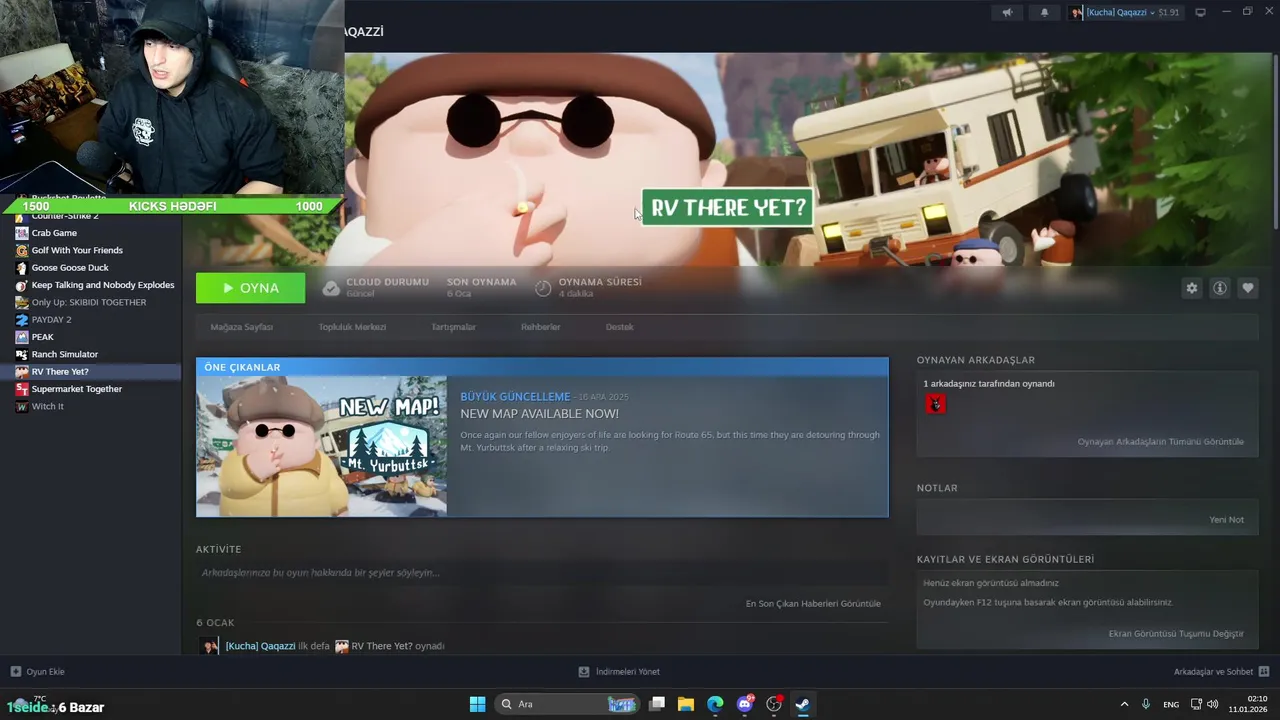Click Oynayan Arkadaşların Tümünü Görüntüle

pyautogui.click(x=1160, y=442)
